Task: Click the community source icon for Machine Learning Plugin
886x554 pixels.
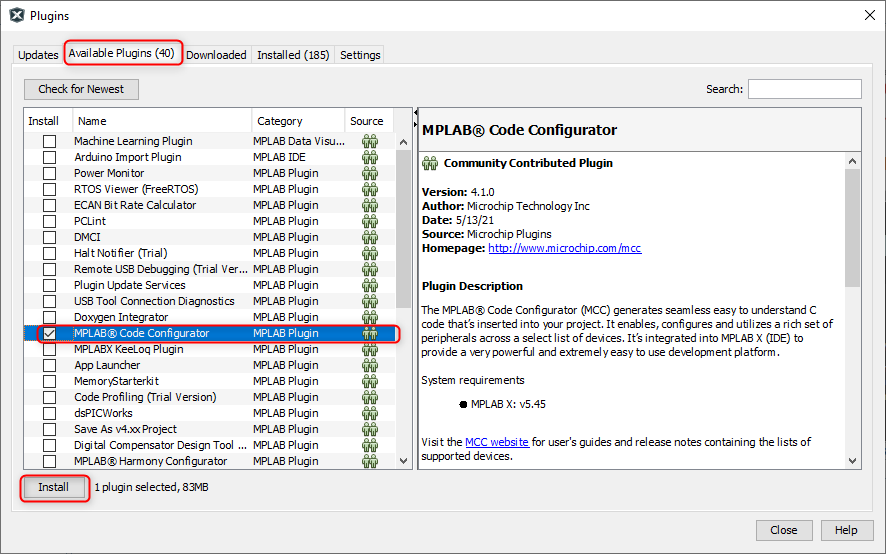Action: coord(370,141)
